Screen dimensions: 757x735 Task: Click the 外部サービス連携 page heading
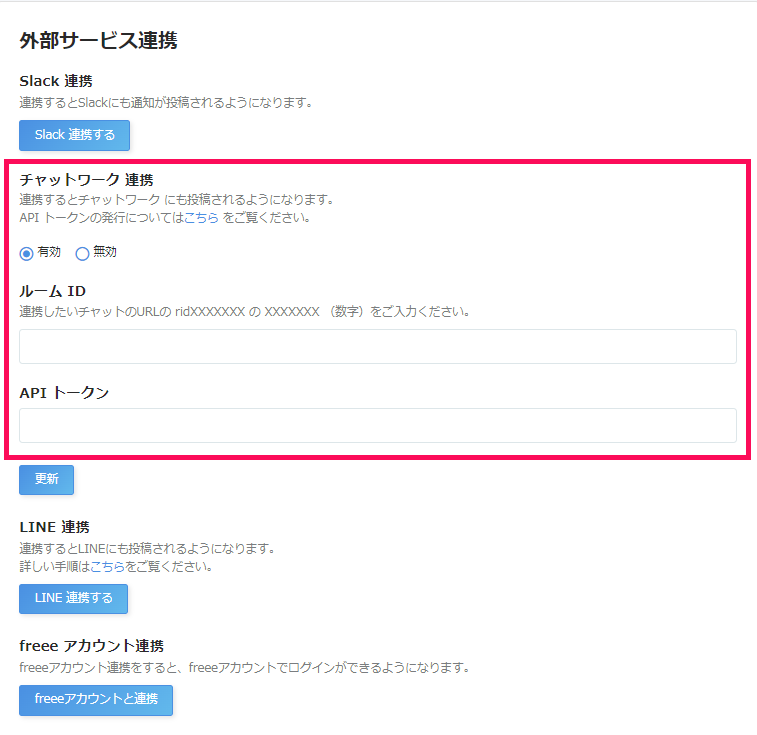pyautogui.click(x=98, y=40)
